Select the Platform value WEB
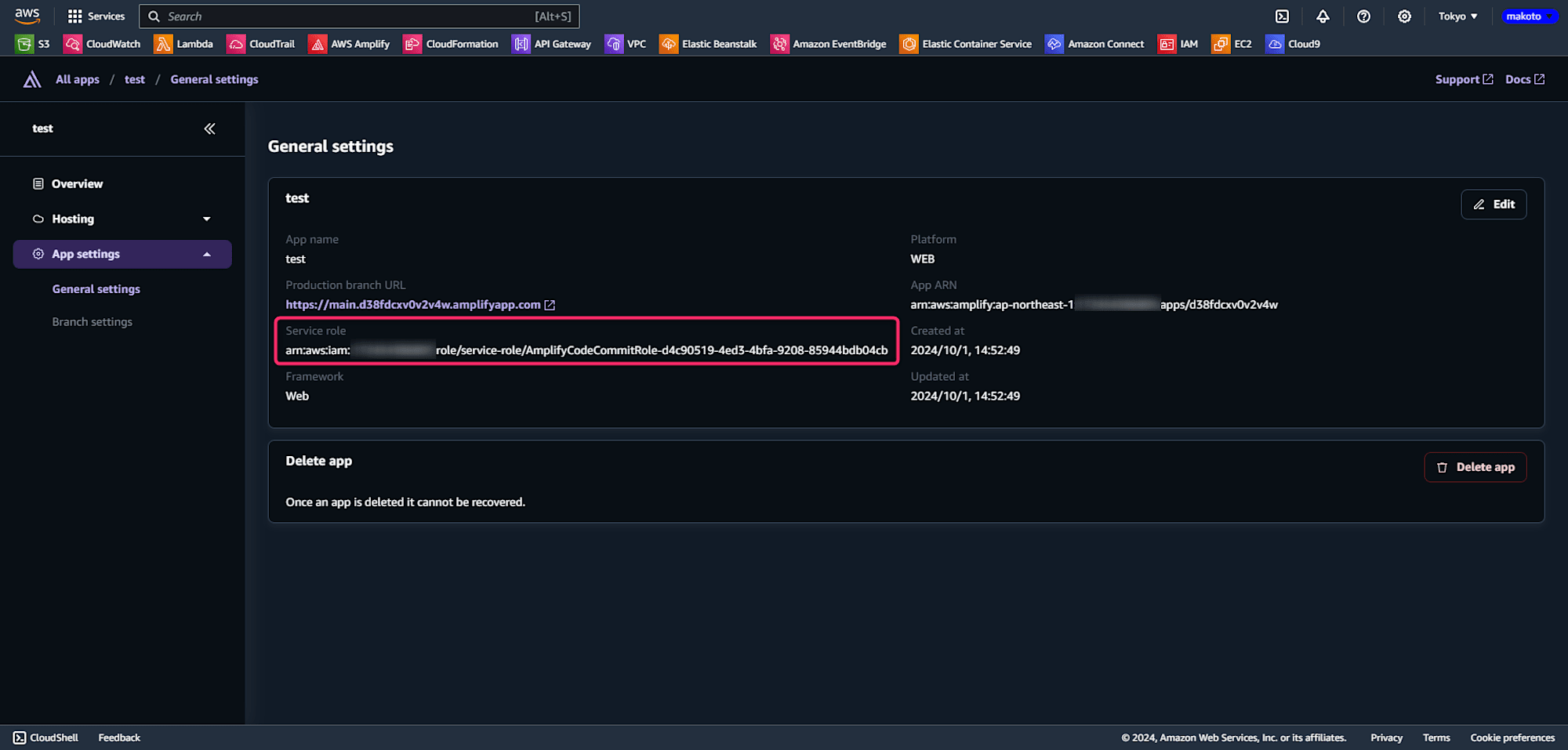 pos(923,259)
